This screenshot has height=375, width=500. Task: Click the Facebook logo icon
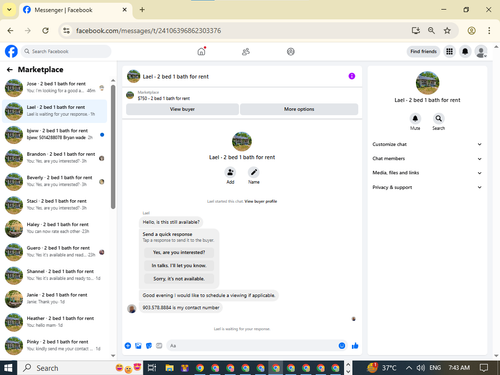[x=11, y=51]
